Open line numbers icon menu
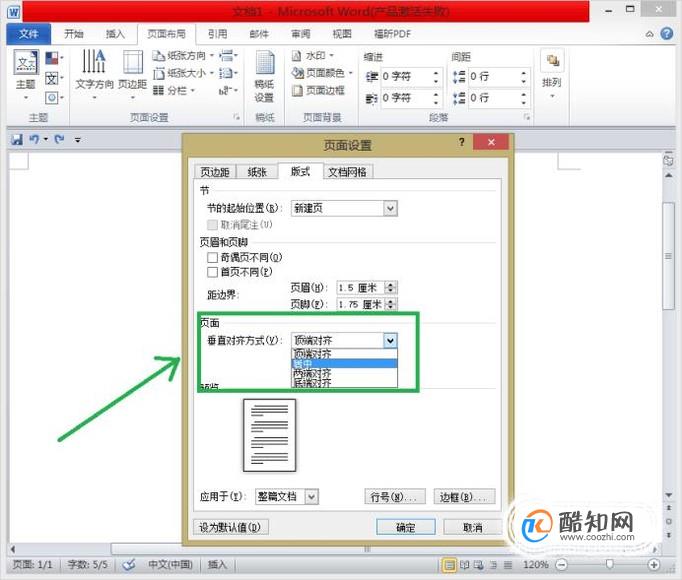The height and width of the screenshot is (580, 682). tap(228, 73)
